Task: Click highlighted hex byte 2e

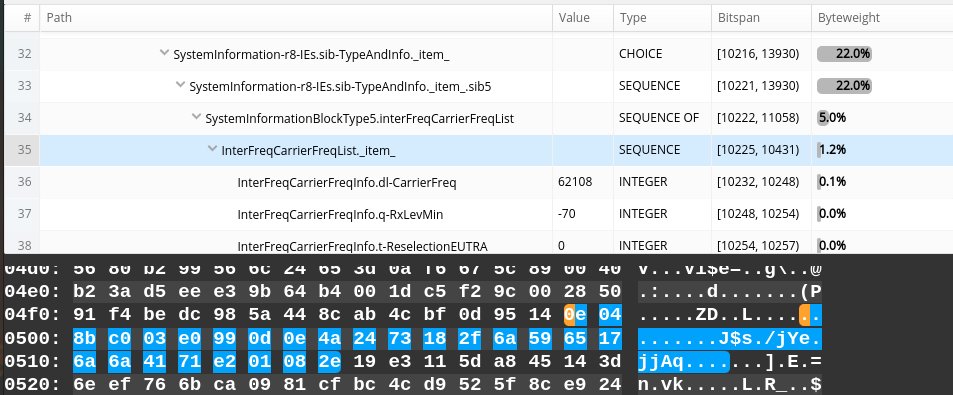Action: (330, 362)
